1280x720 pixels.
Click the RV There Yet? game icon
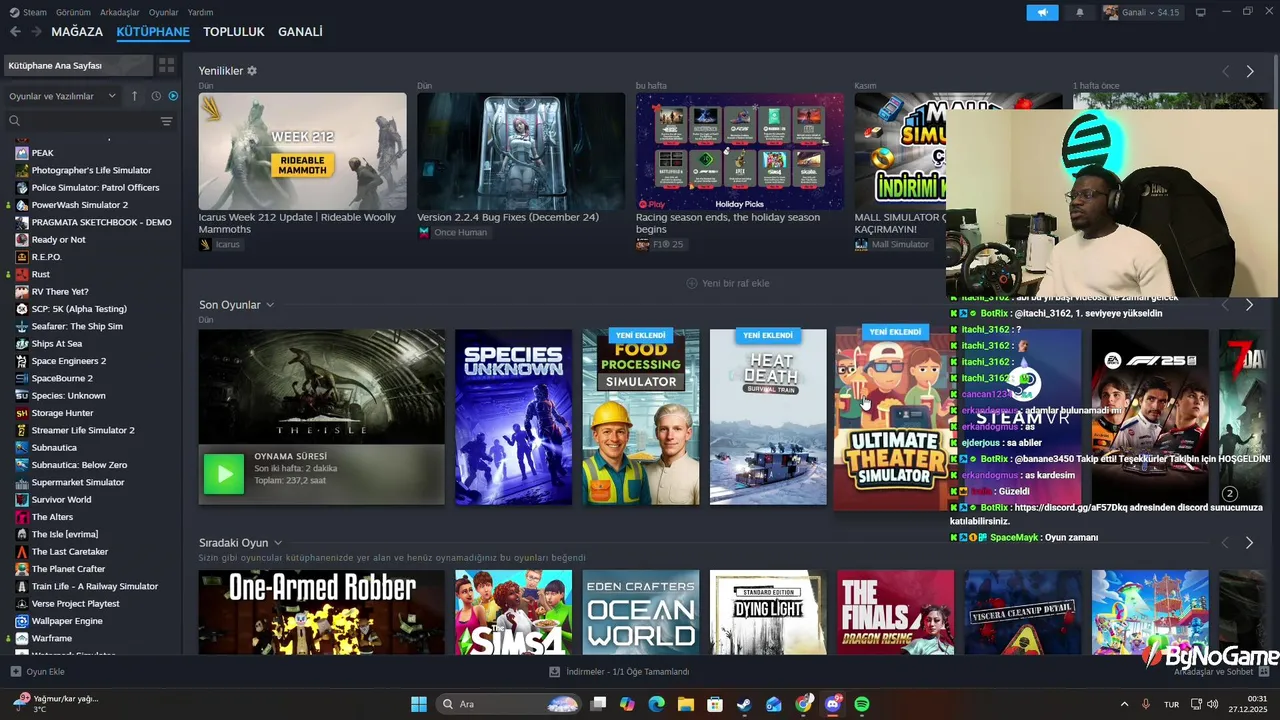[22, 292]
